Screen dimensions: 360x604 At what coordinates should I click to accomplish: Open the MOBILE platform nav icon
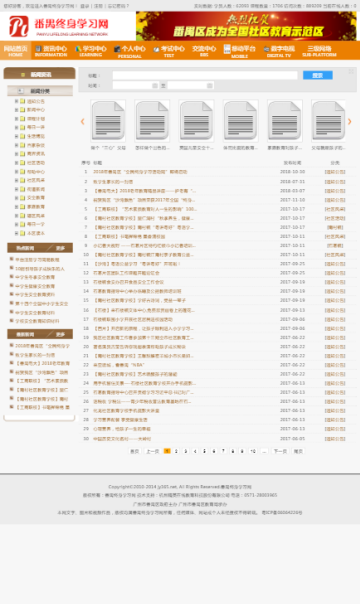tap(227, 49)
